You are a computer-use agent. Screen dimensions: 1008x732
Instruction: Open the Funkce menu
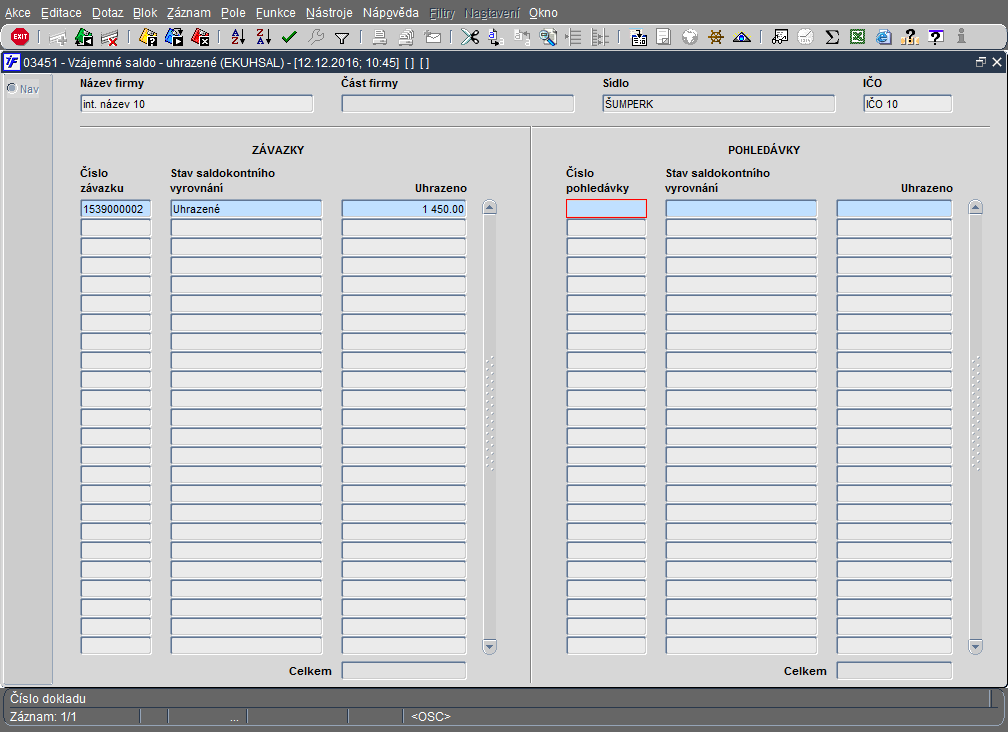click(276, 13)
